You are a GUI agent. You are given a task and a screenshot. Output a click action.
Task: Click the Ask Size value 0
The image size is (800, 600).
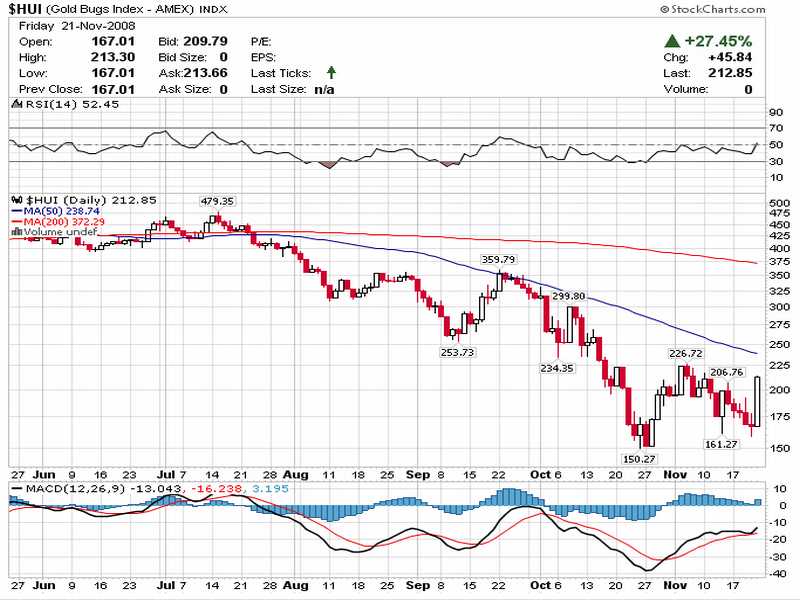223,89
